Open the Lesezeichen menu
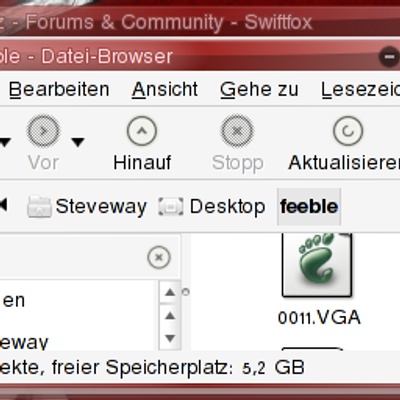 (x=360, y=89)
